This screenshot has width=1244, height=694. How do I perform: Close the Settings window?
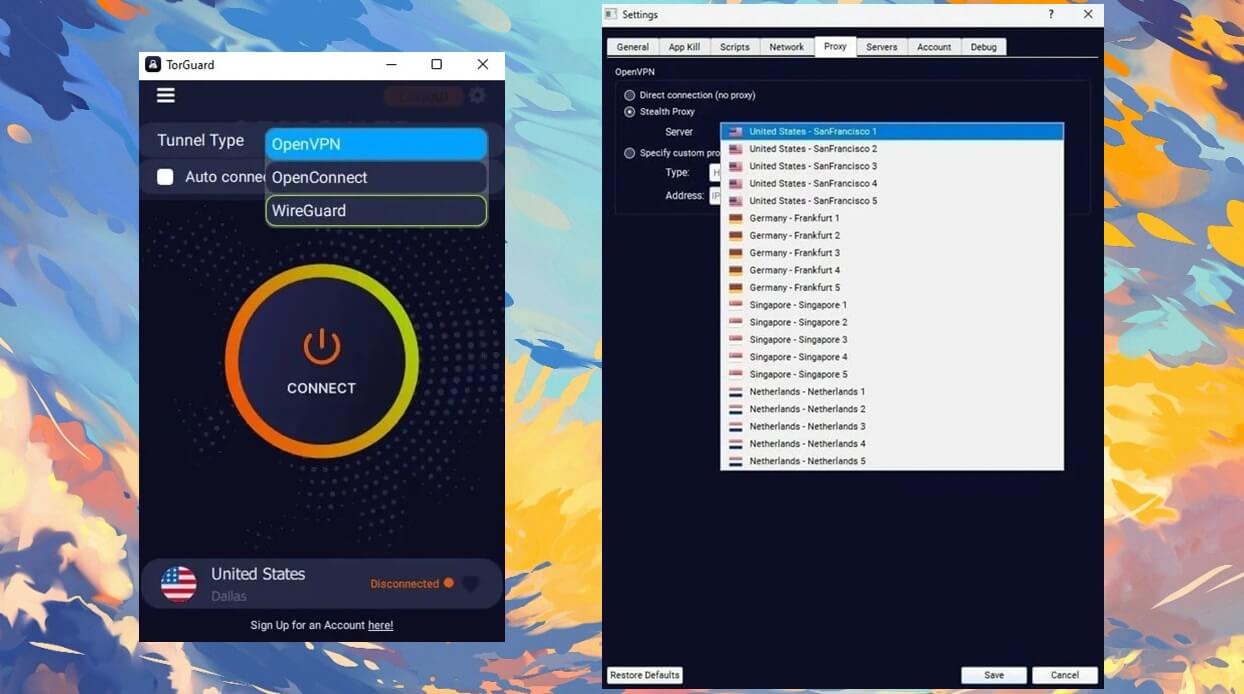(x=1088, y=14)
